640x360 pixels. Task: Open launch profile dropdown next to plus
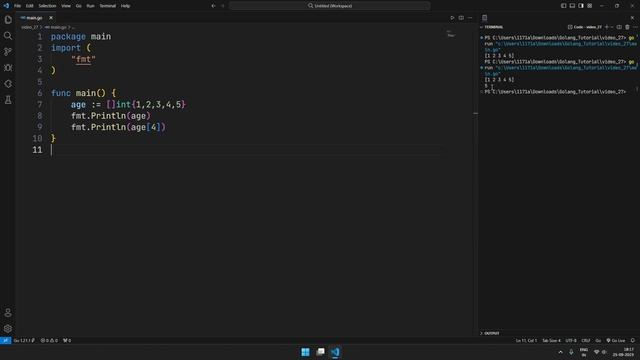[x=612, y=27]
